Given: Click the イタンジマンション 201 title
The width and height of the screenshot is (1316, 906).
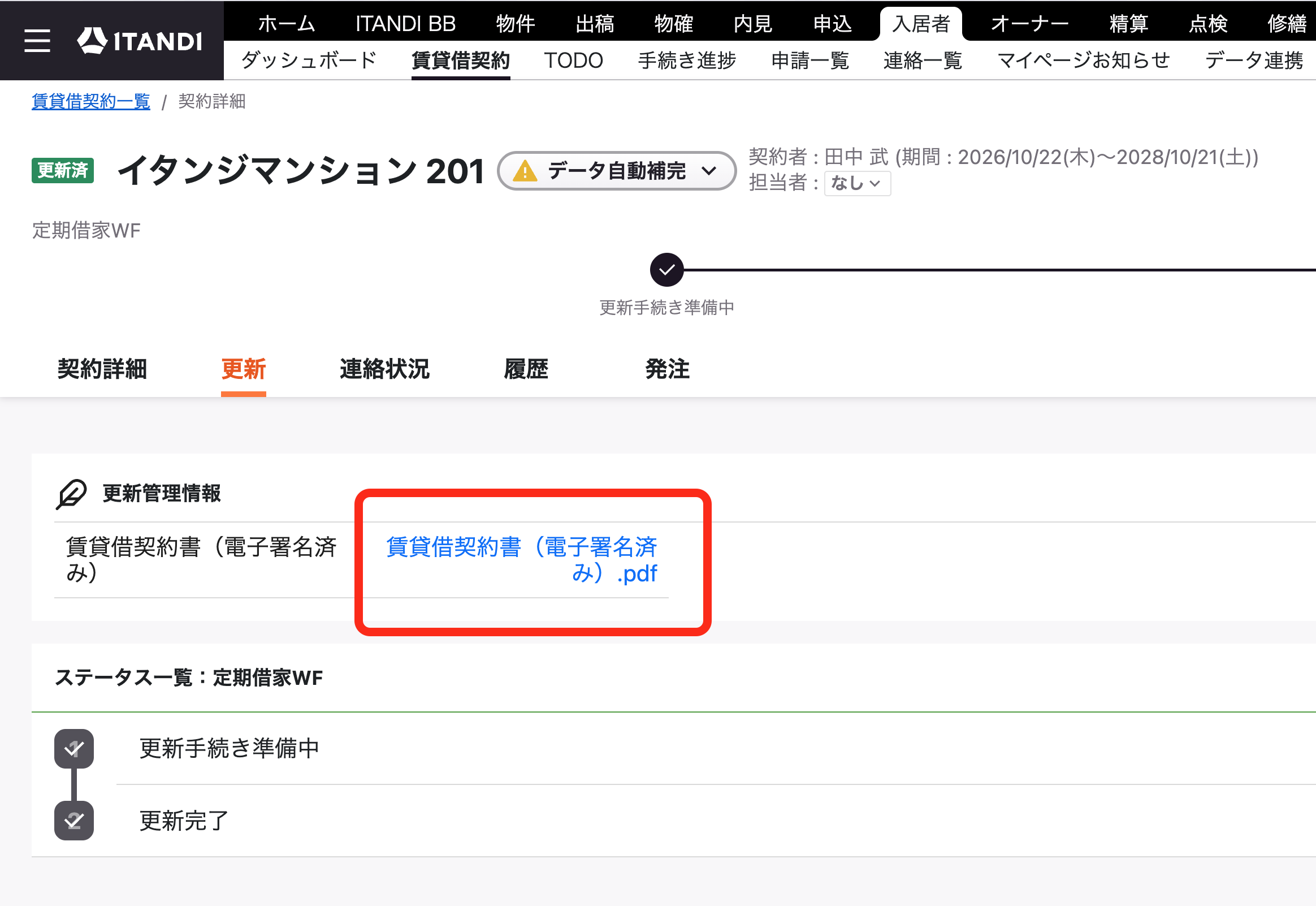Looking at the screenshot, I should pyautogui.click(x=300, y=171).
